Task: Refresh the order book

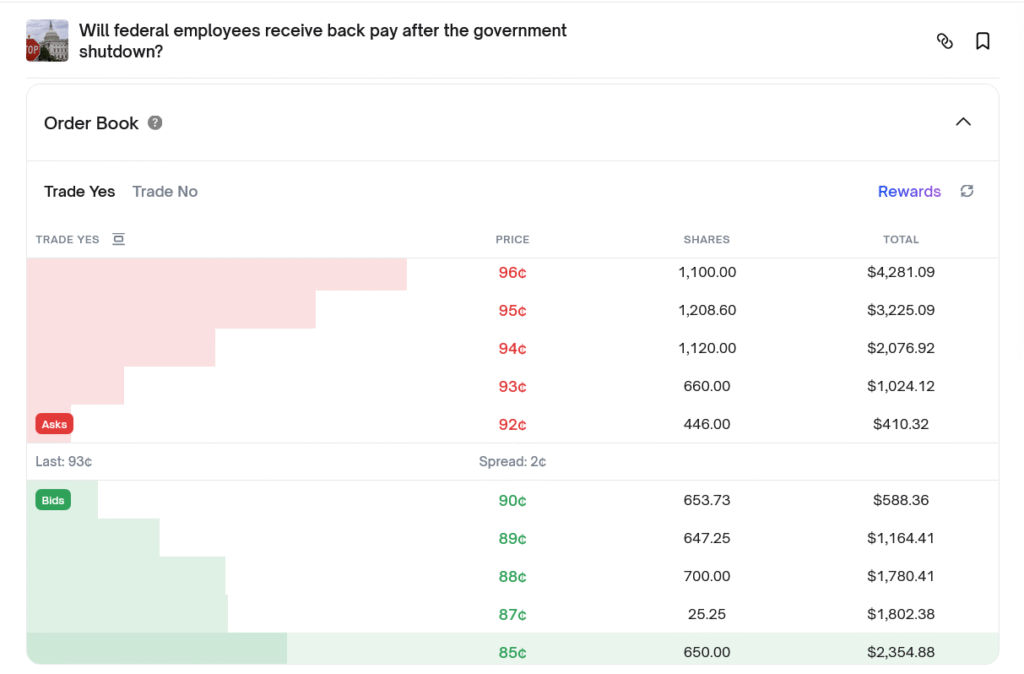Action: [x=967, y=191]
